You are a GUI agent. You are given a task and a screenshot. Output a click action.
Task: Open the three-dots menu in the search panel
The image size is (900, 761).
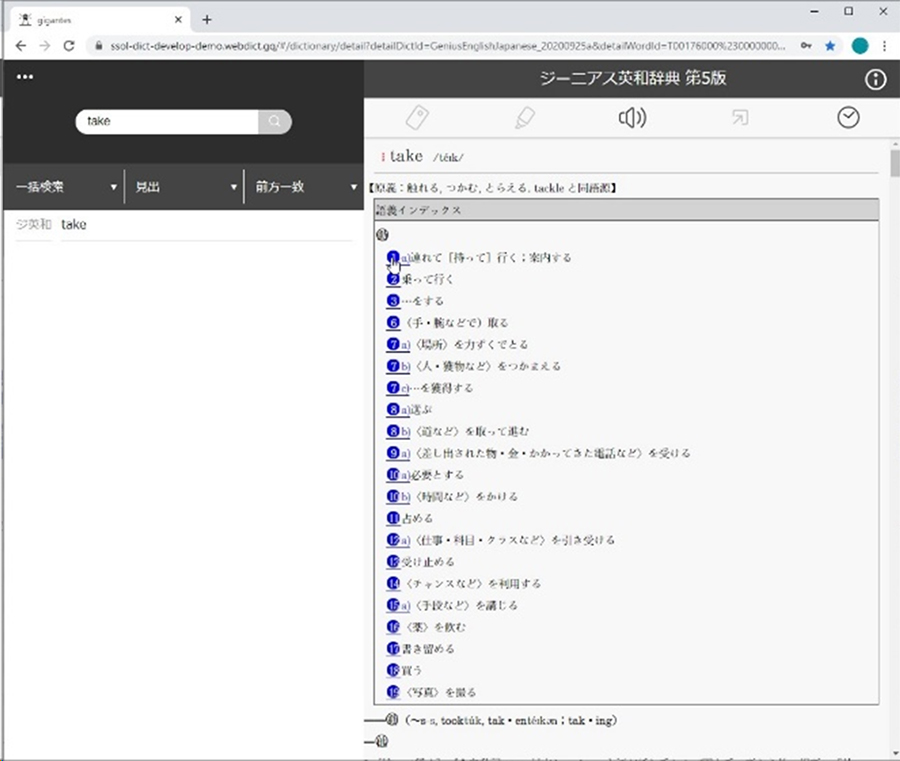tap(25, 77)
